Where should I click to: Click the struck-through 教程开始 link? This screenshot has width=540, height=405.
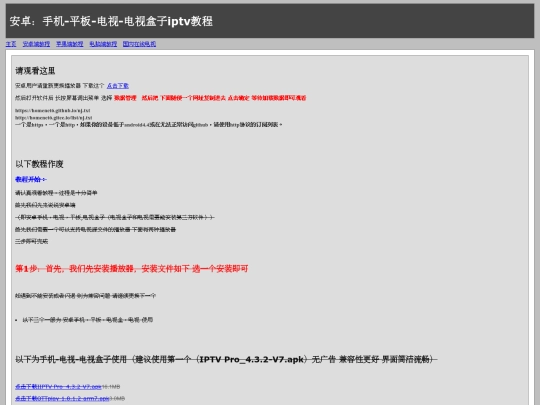click(31, 179)
